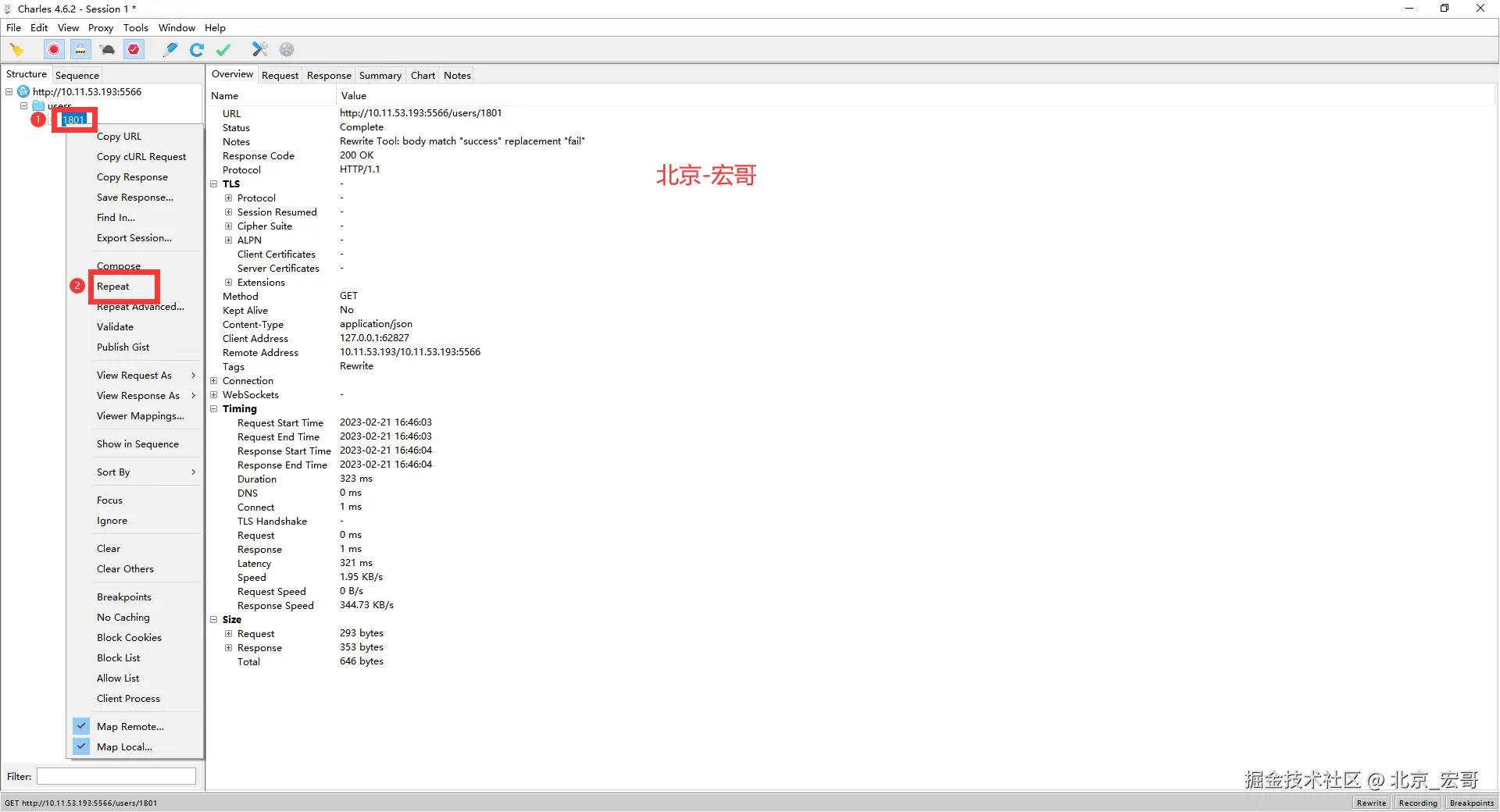
Task: Choose Export Session...
Action: pos(134,238)
